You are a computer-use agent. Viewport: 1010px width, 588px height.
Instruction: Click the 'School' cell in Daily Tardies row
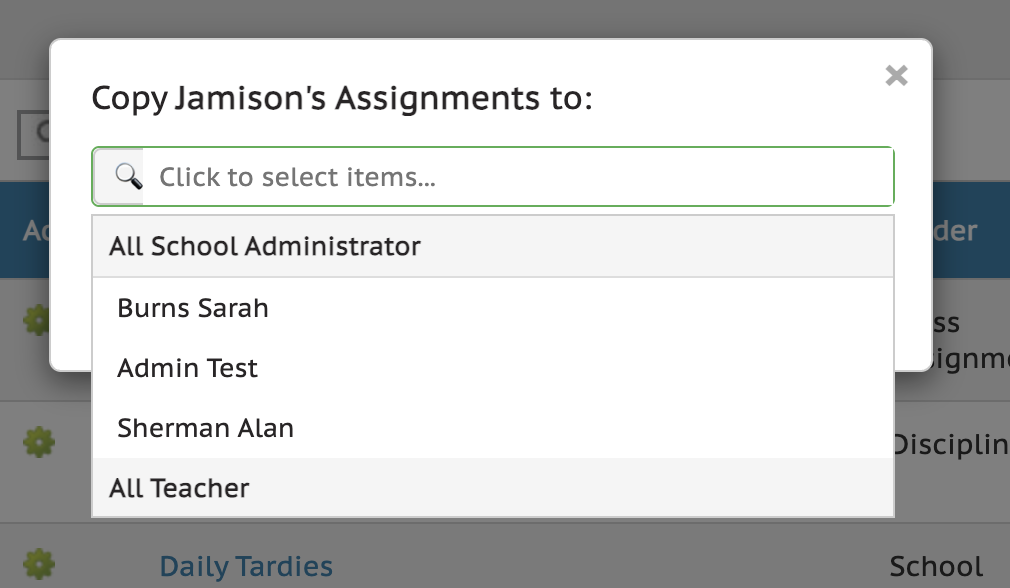coord(936,568)
